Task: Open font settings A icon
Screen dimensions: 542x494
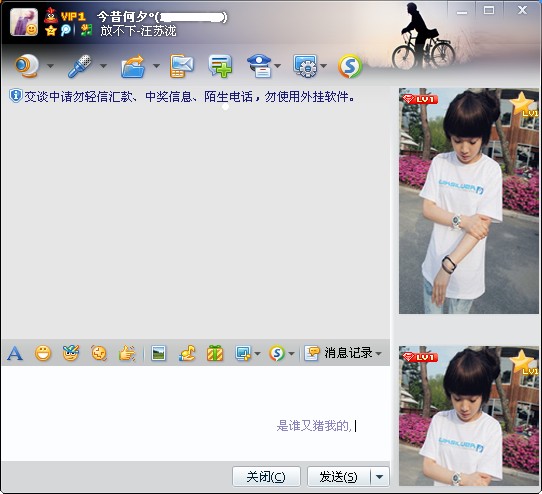Action: (x=15, y=353)
